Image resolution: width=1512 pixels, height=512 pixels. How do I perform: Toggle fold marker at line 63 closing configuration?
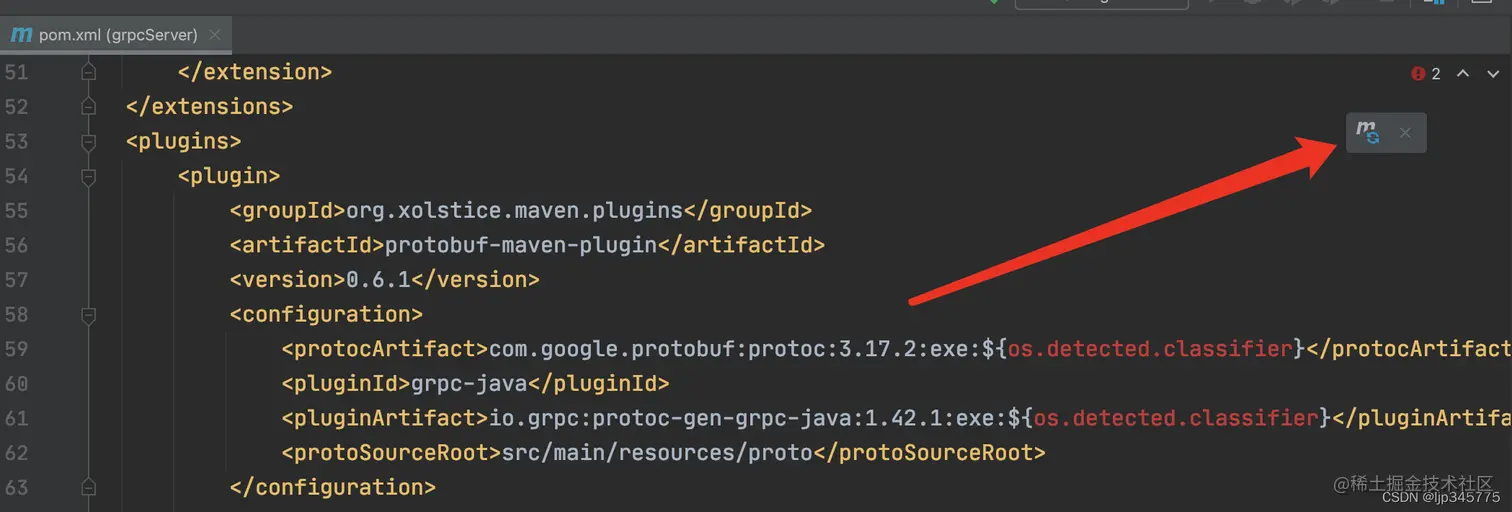(88, 487)
